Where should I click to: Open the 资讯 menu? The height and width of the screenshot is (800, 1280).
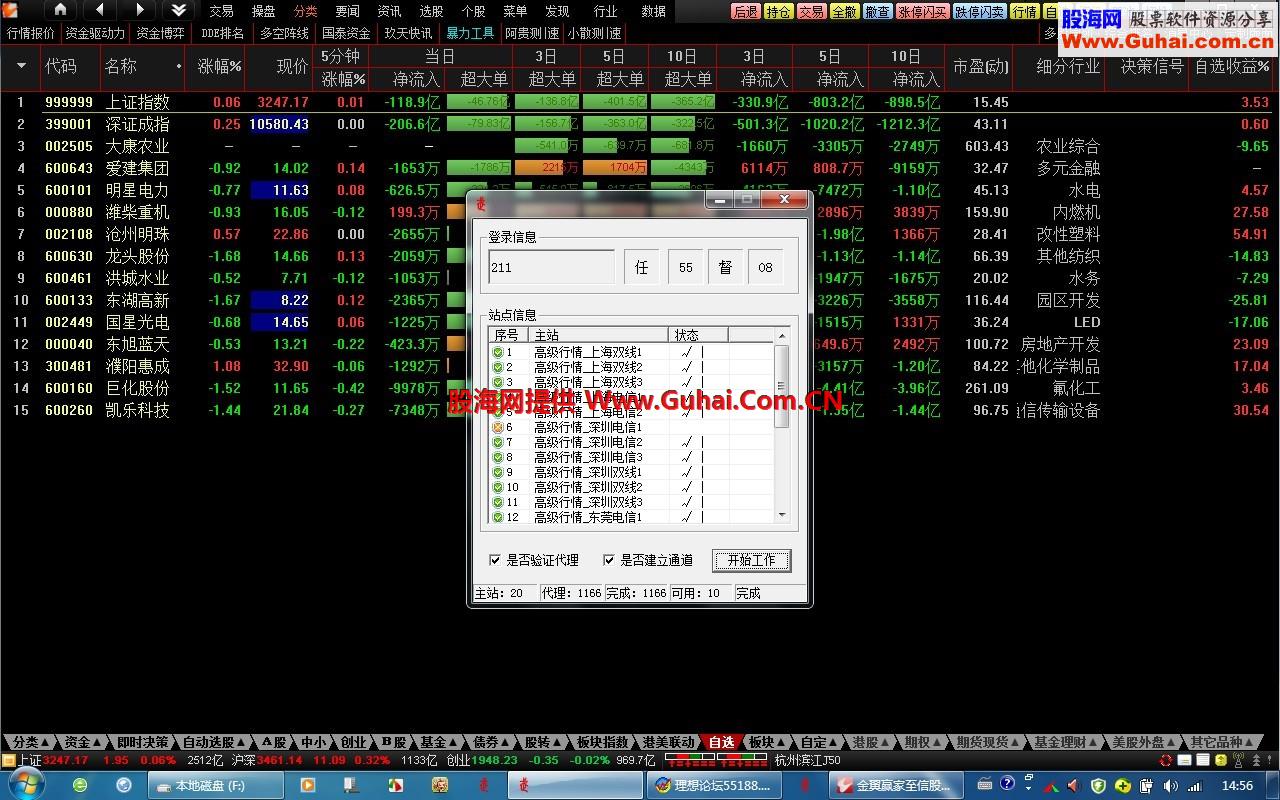389,11
